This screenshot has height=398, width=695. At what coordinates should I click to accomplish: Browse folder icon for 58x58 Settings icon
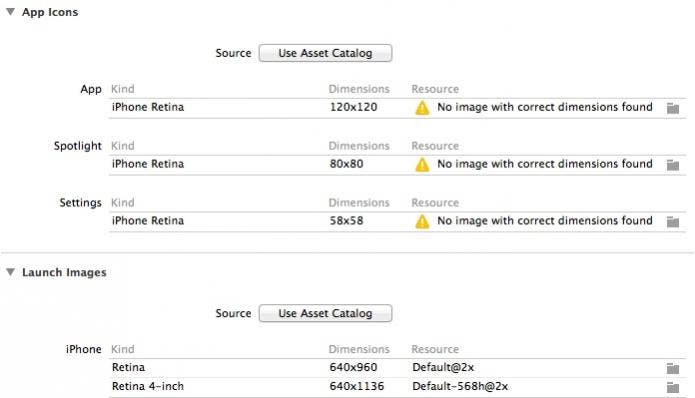click(673, 222)
